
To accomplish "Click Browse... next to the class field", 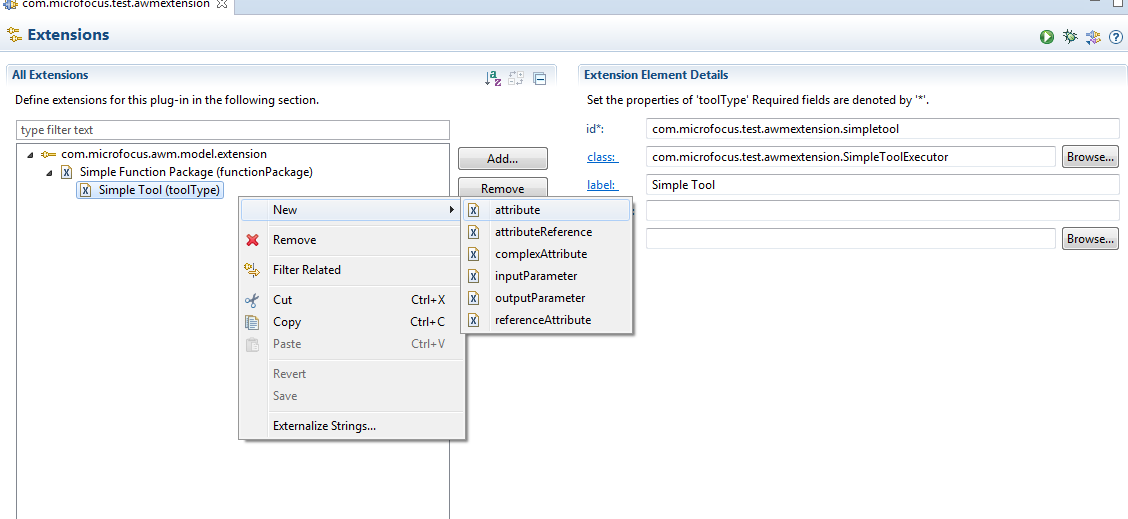I will (1090, 157).
